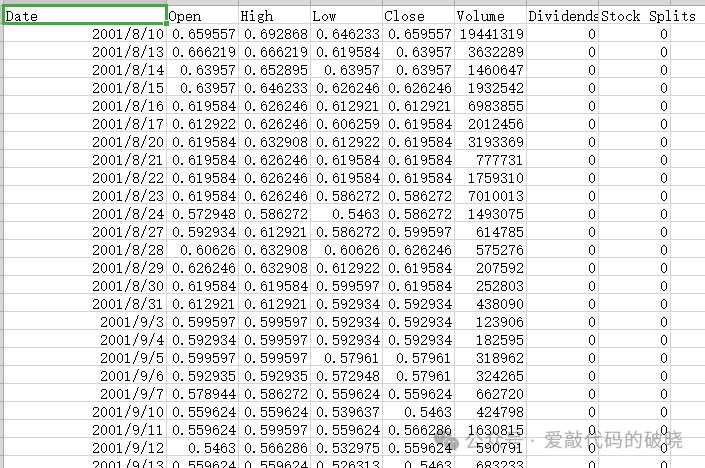705x468 pixels.
Task: Click date cell 2001/8/24
Action: click(85, 214)
